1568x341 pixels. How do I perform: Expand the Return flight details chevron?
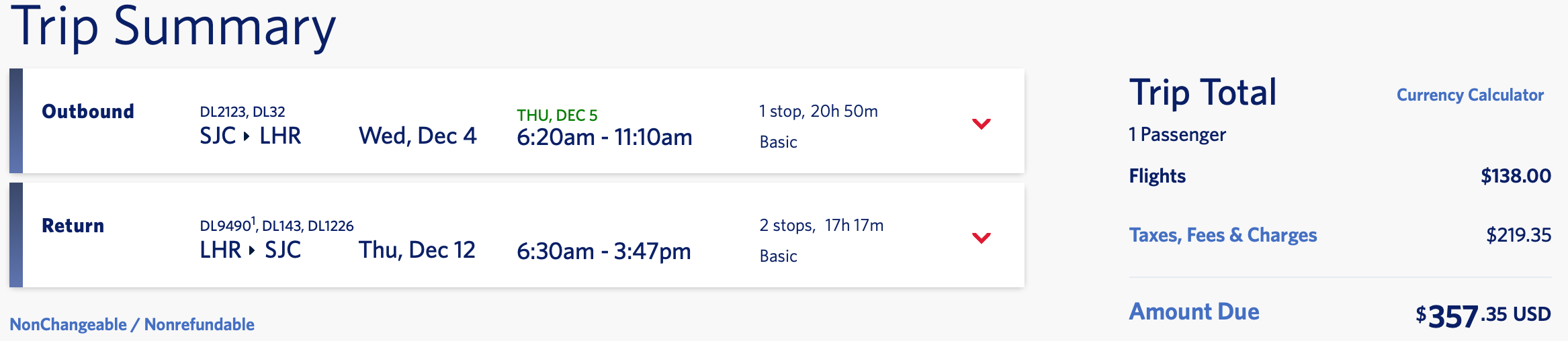(982, 238)
